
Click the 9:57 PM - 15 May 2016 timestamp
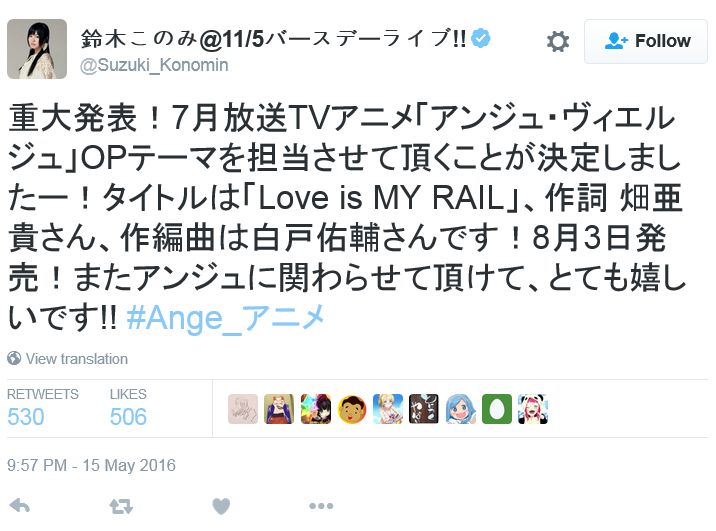coord(91,465)
